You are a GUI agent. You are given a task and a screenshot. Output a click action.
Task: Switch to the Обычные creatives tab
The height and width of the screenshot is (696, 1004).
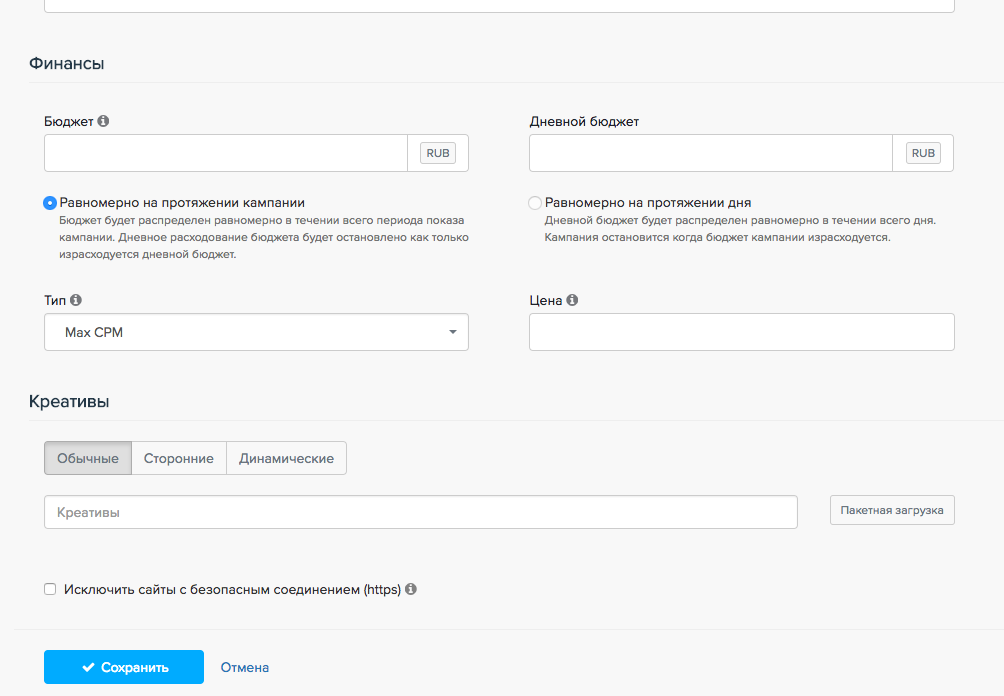(88, 458)
